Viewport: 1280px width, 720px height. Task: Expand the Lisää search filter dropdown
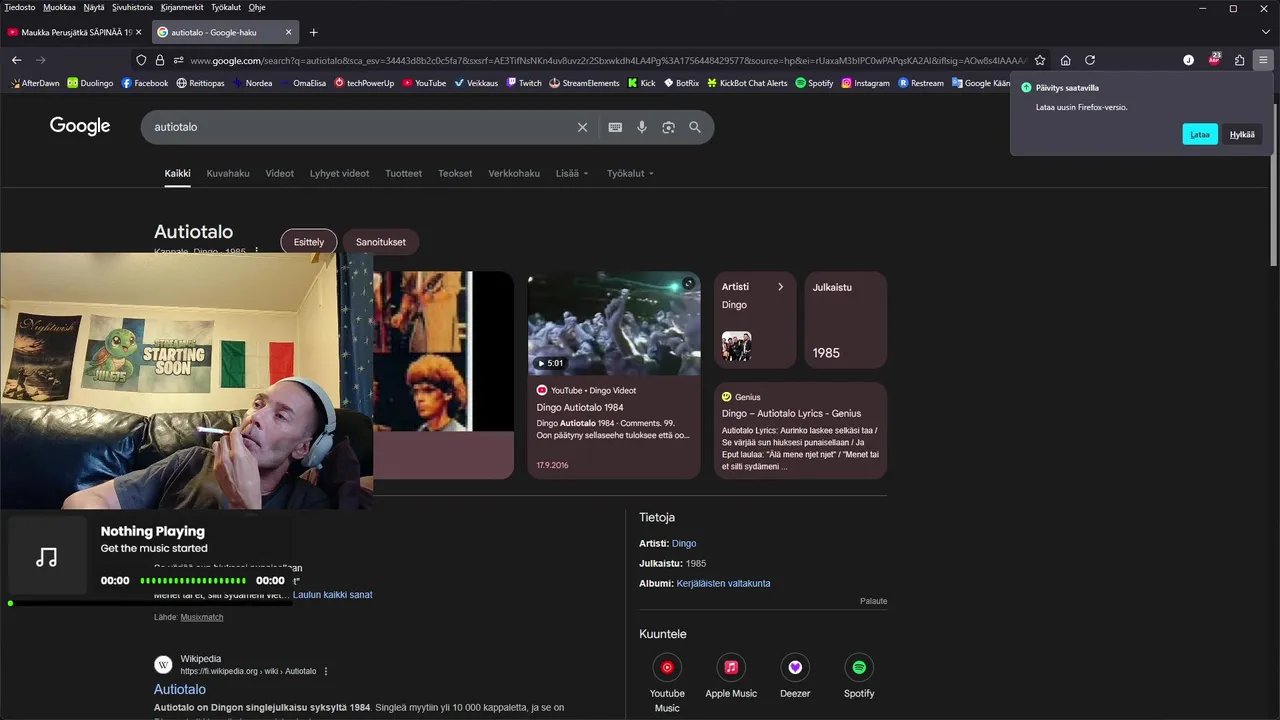(572, 173)
